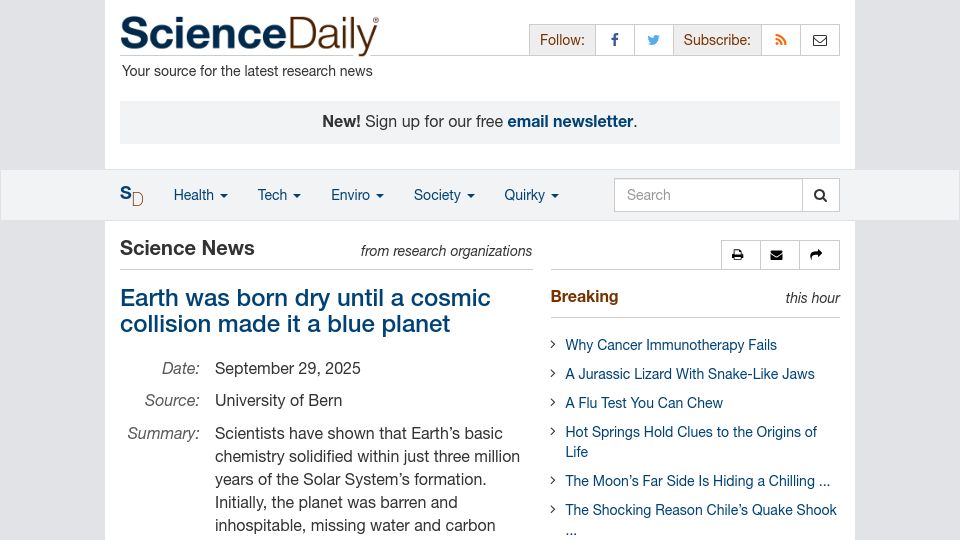Open the Society dropdown menu
Image resolution: width=960 pixels, height=540 pixels.
444,195
